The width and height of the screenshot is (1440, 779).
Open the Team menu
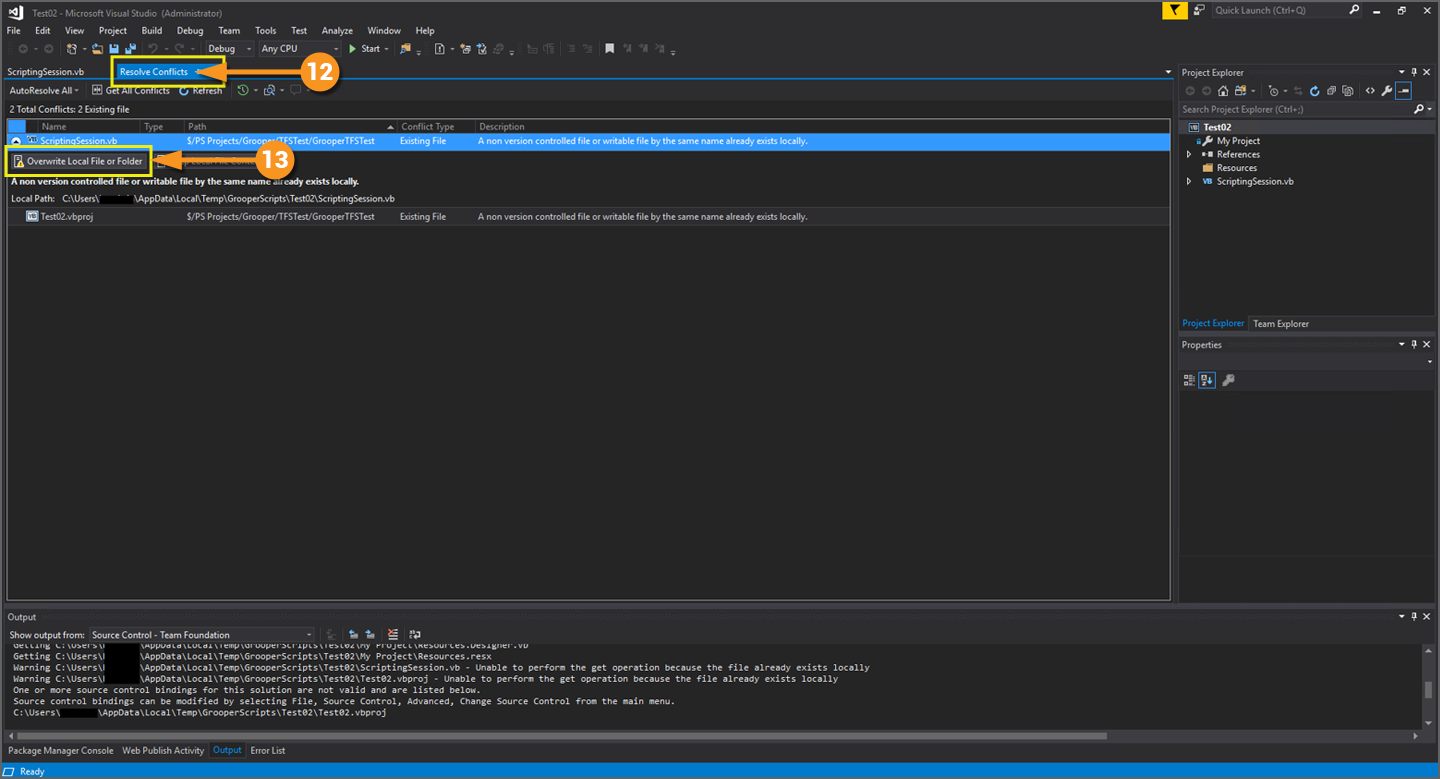[x=229, y=31]
